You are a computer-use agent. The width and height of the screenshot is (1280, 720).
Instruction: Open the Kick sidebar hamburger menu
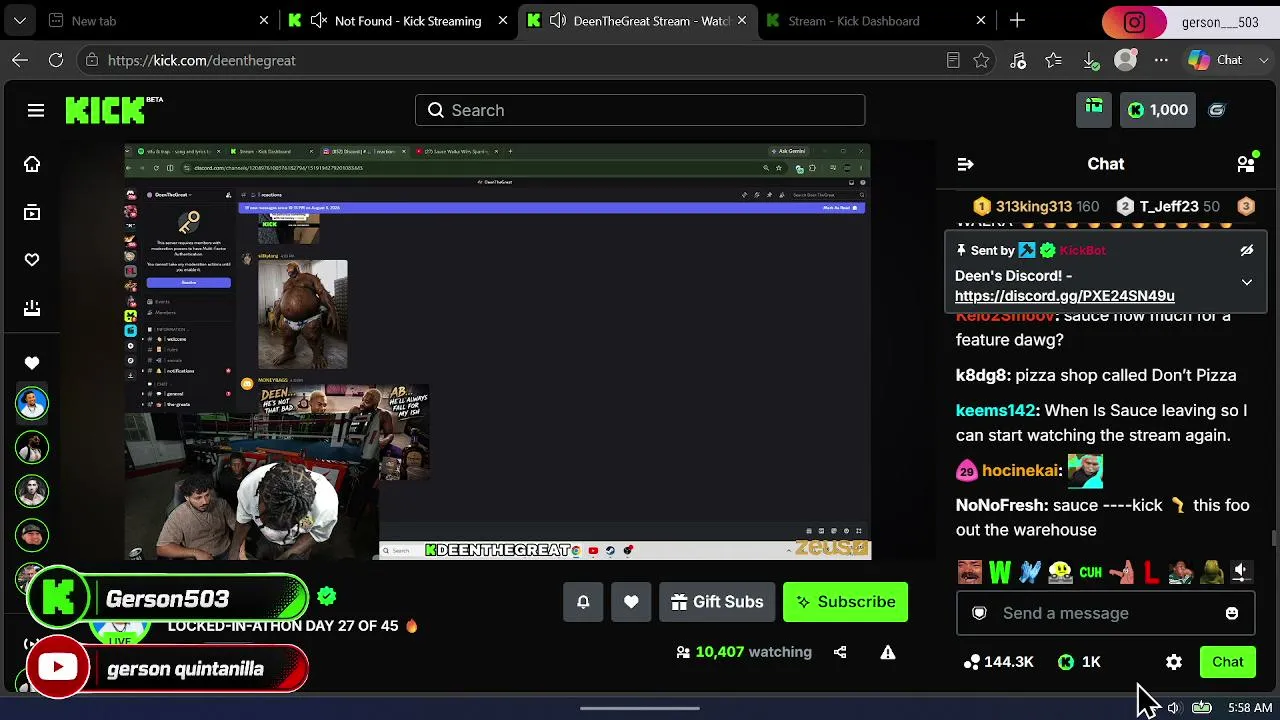click(36, 110)
